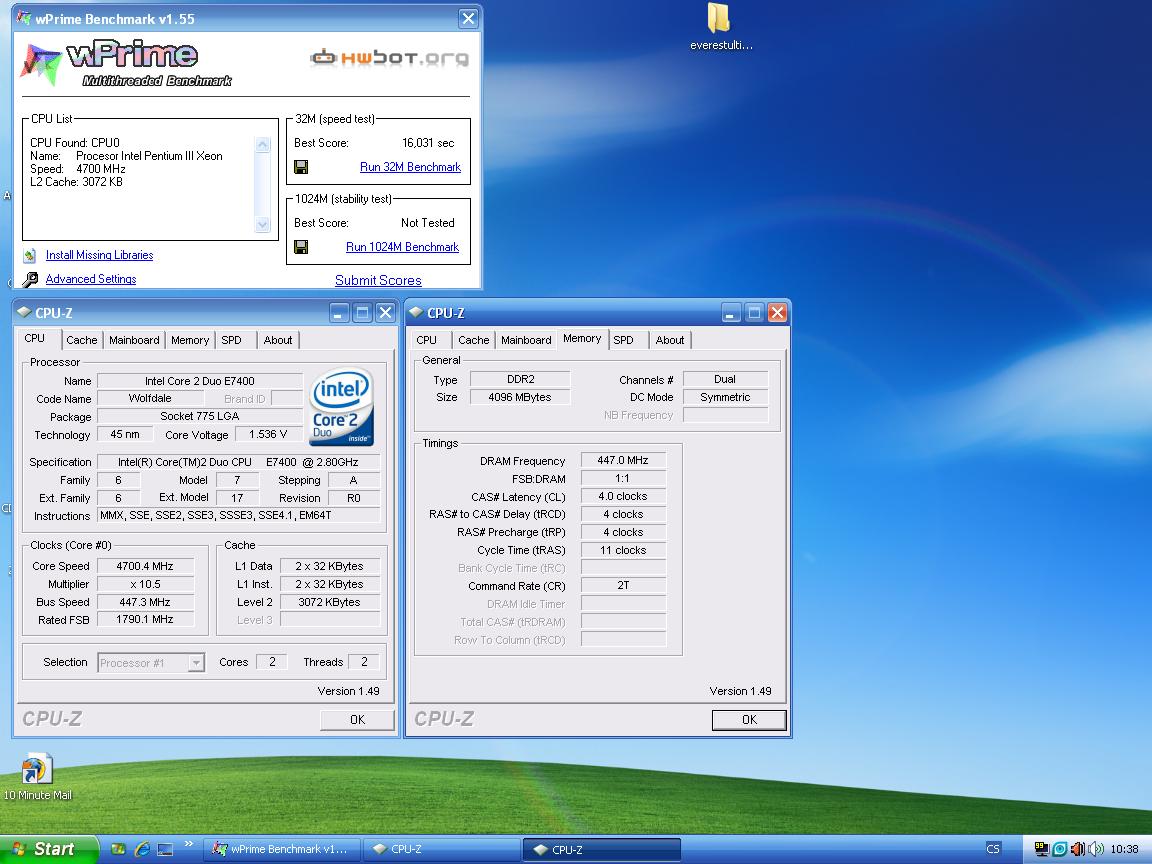This screenshot has width=1152, height=864.
Task: Minimize the right CPU-Z window
Action: click(730, 313)
